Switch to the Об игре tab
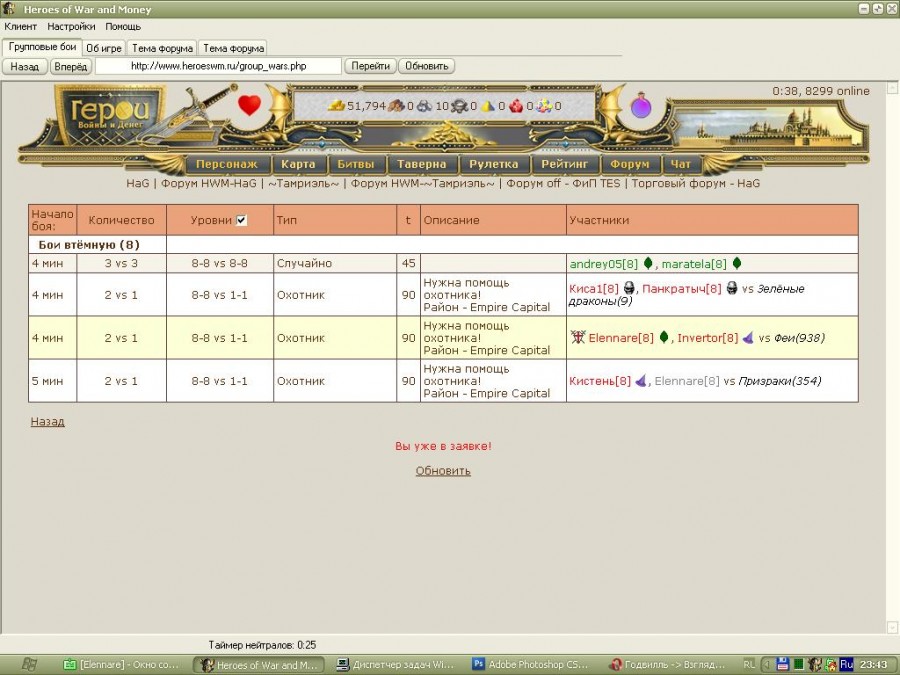 (104, 48)
